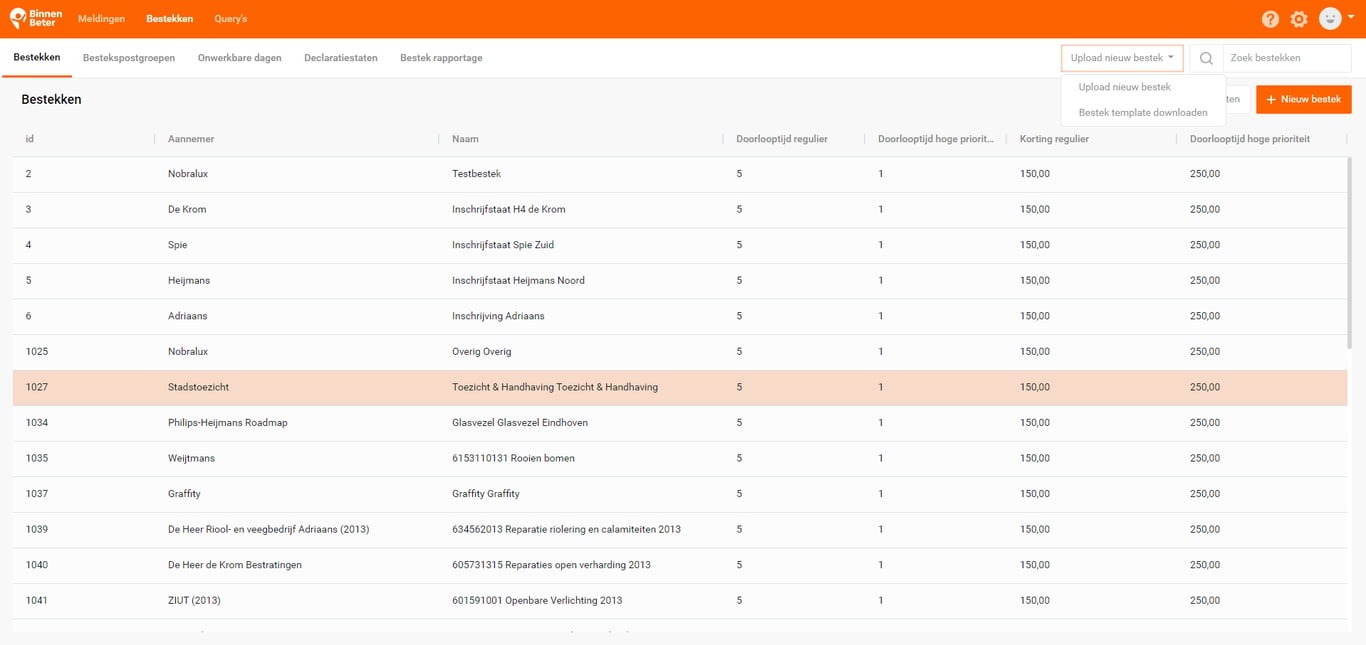Select the Stadstoezicht table row

[x=680, y=387]
